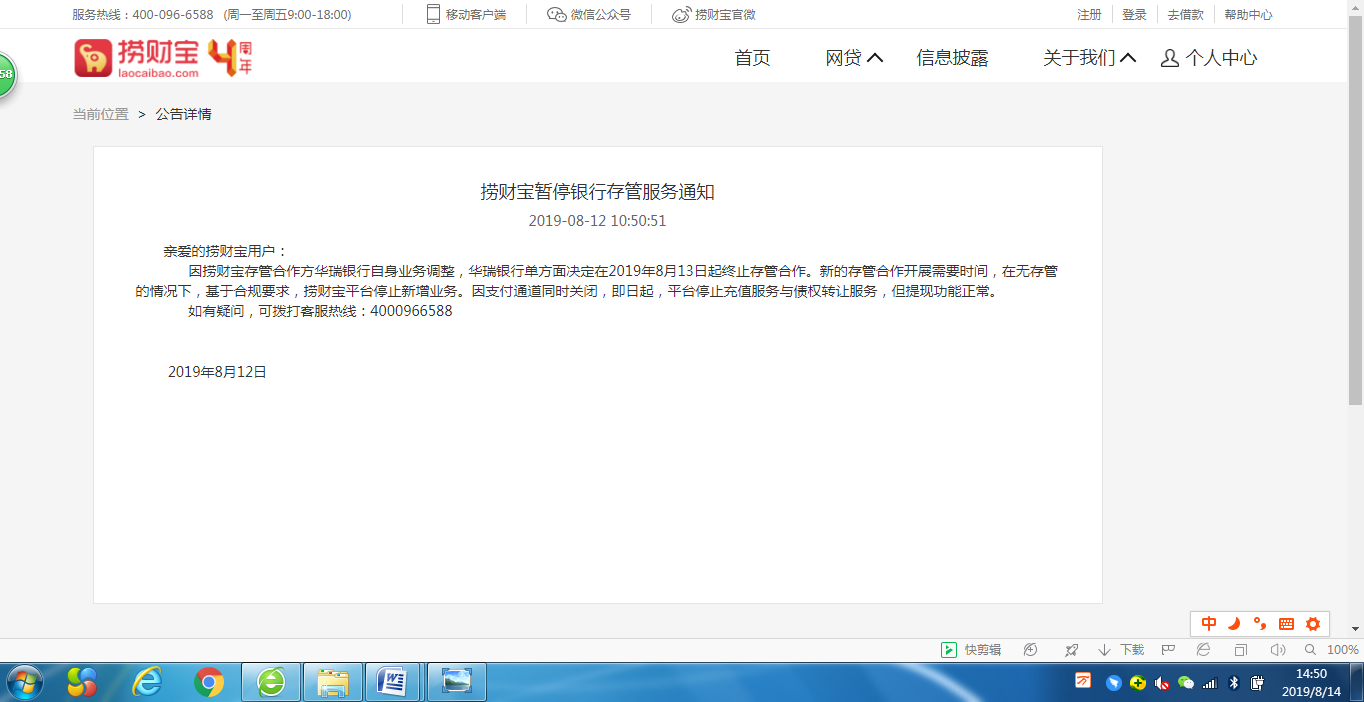This screenshot has width=1364, height=702.
Task: Click the network signal tray icon
Action: click(1210, 682)
